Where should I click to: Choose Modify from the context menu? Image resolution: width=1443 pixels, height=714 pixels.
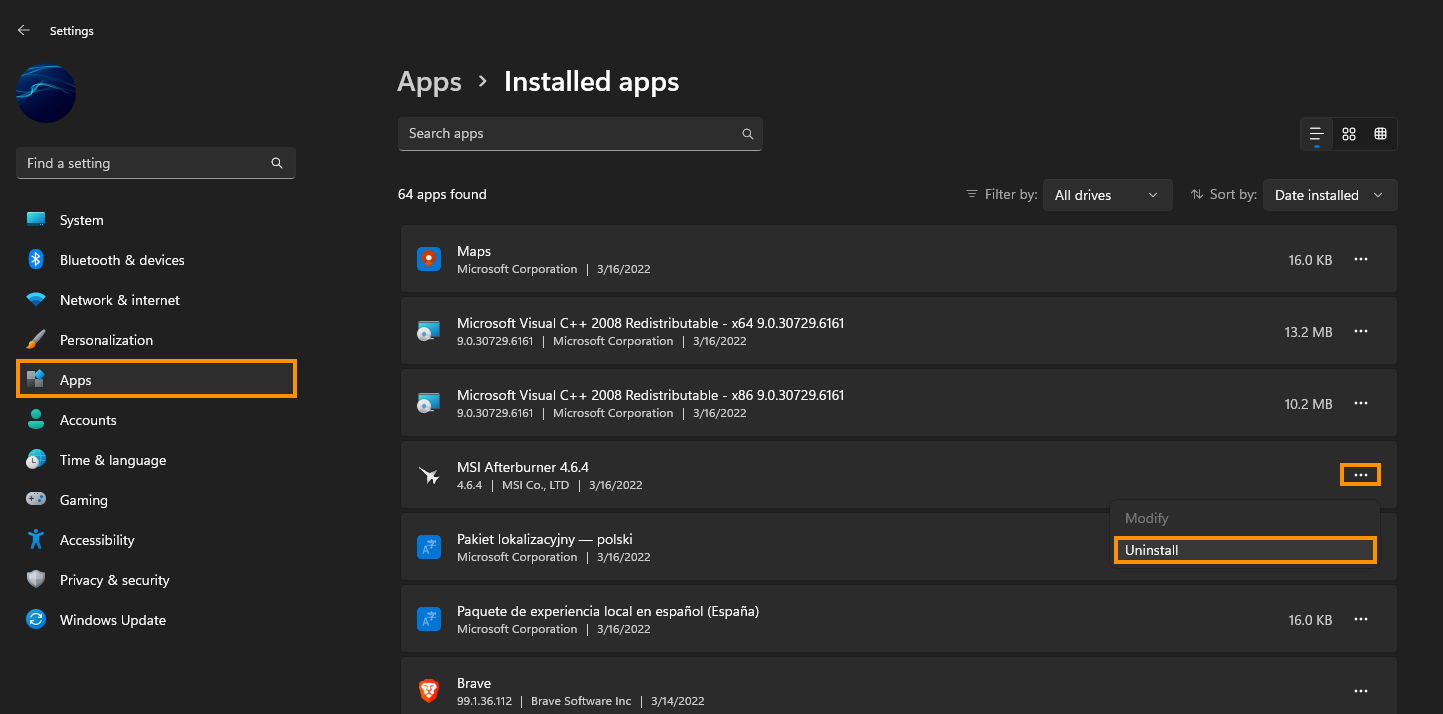[x=1245, y=518]
